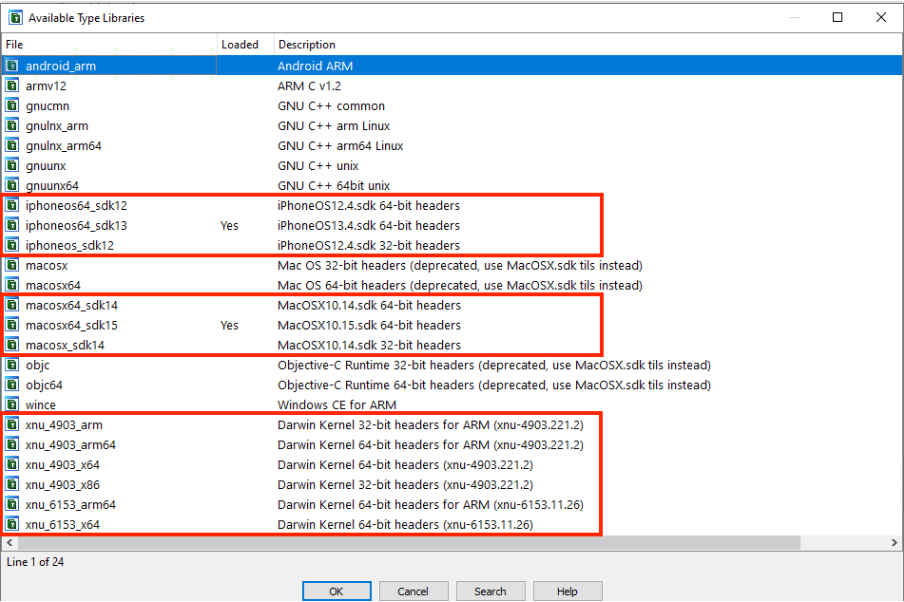Click the iphoneos64_sdk13 library icon
This screenshot has height=602, width=904.
click(x=12, y=225)
